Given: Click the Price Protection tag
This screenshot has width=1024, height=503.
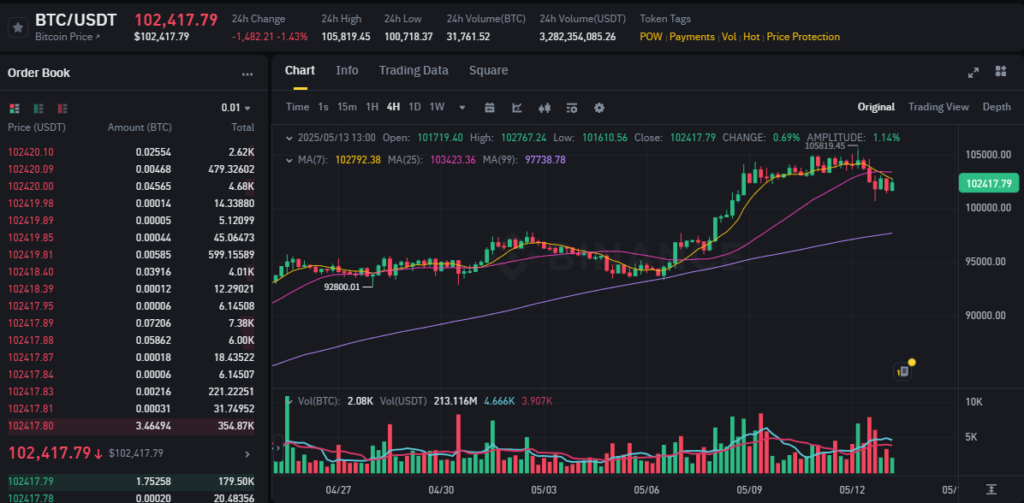Looking at the screenshot, I should coord(803,37).
